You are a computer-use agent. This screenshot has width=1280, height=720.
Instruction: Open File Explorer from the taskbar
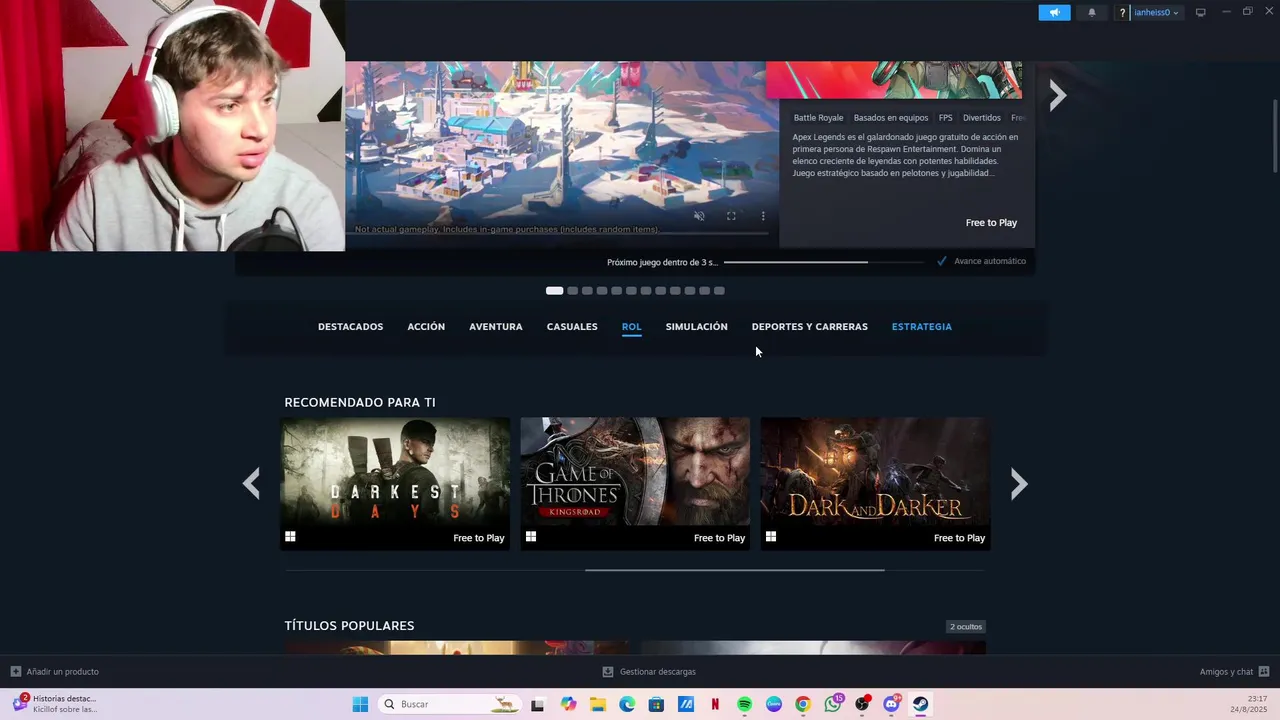pyautogui.click(x=598, y=704)
